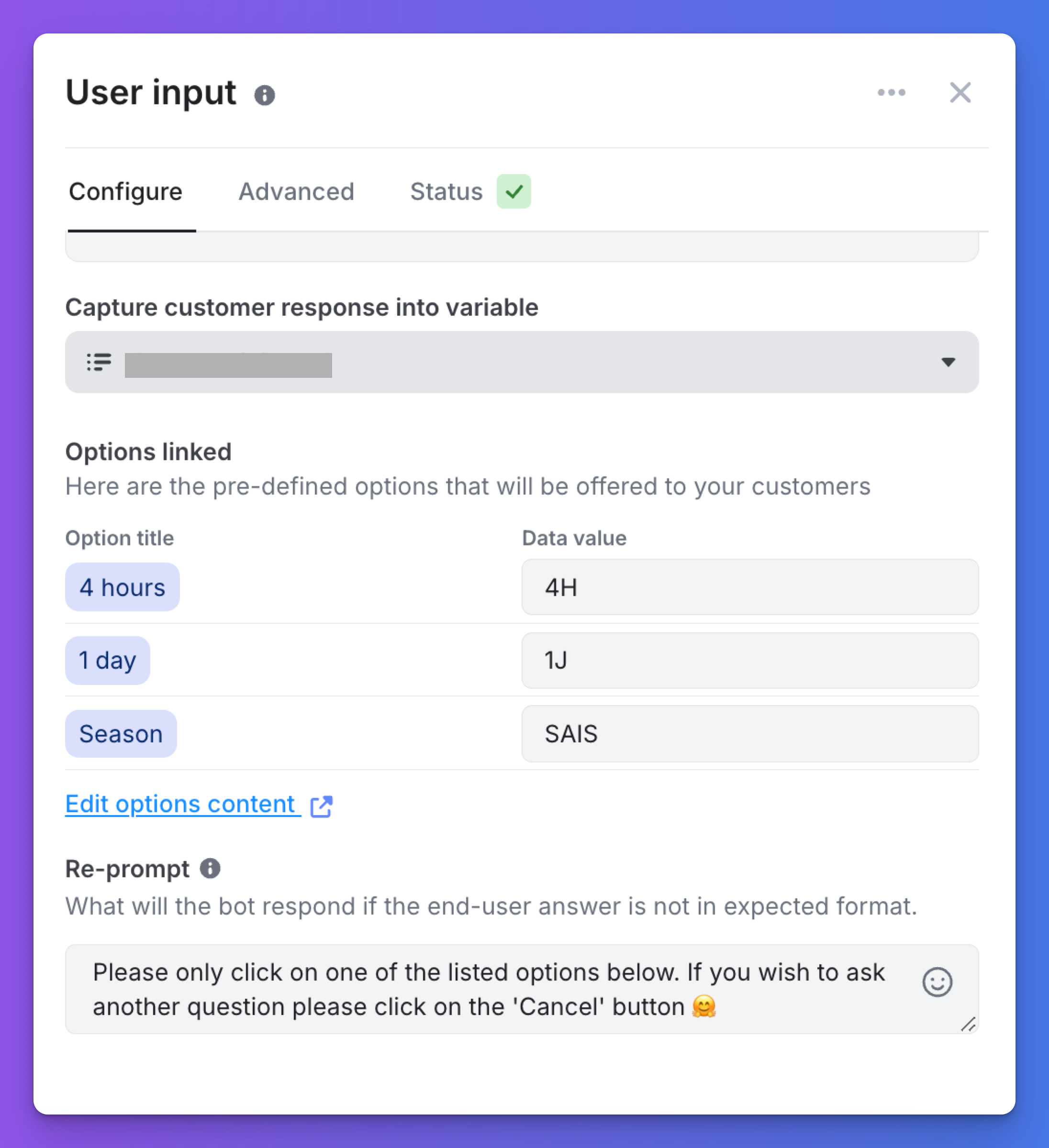This screenshot has width=1049, height=1148.
Task: Click the external link icon beside Edit options
Action: click(x=322, y=806)
